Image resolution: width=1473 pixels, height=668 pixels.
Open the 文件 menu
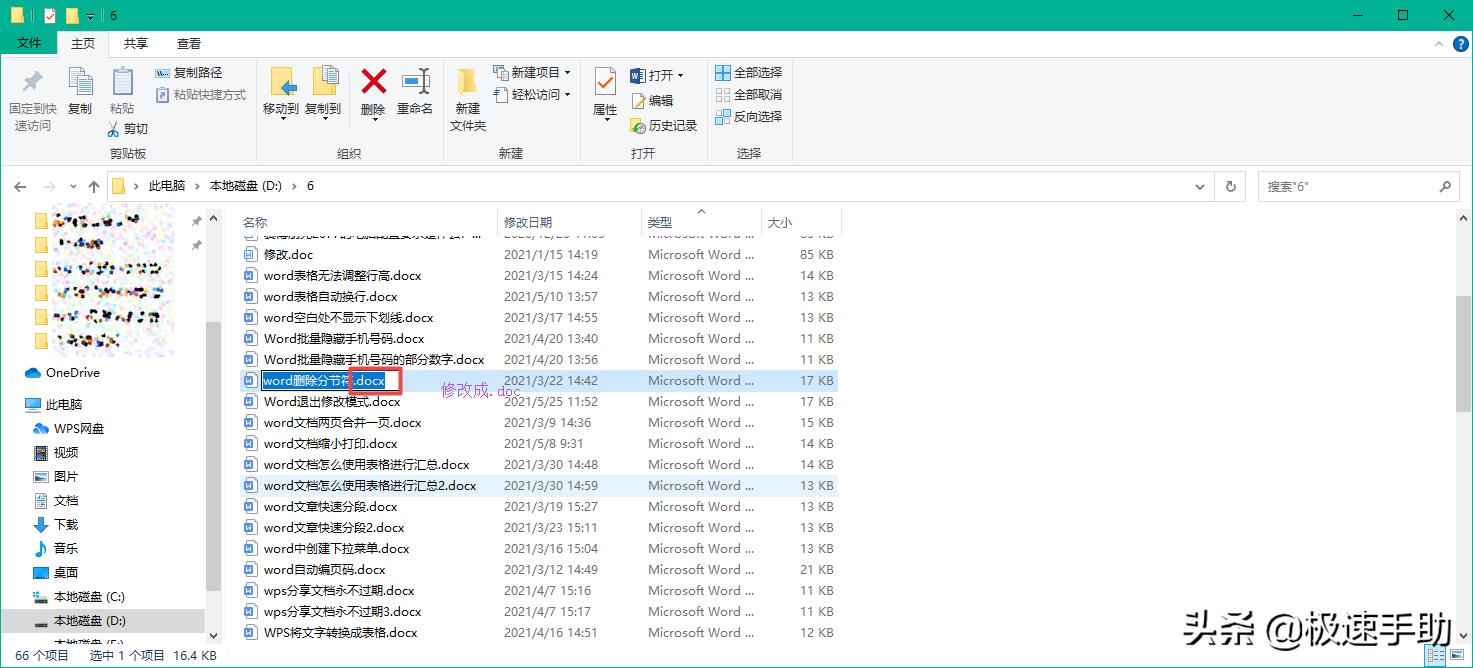coord(30,43)
